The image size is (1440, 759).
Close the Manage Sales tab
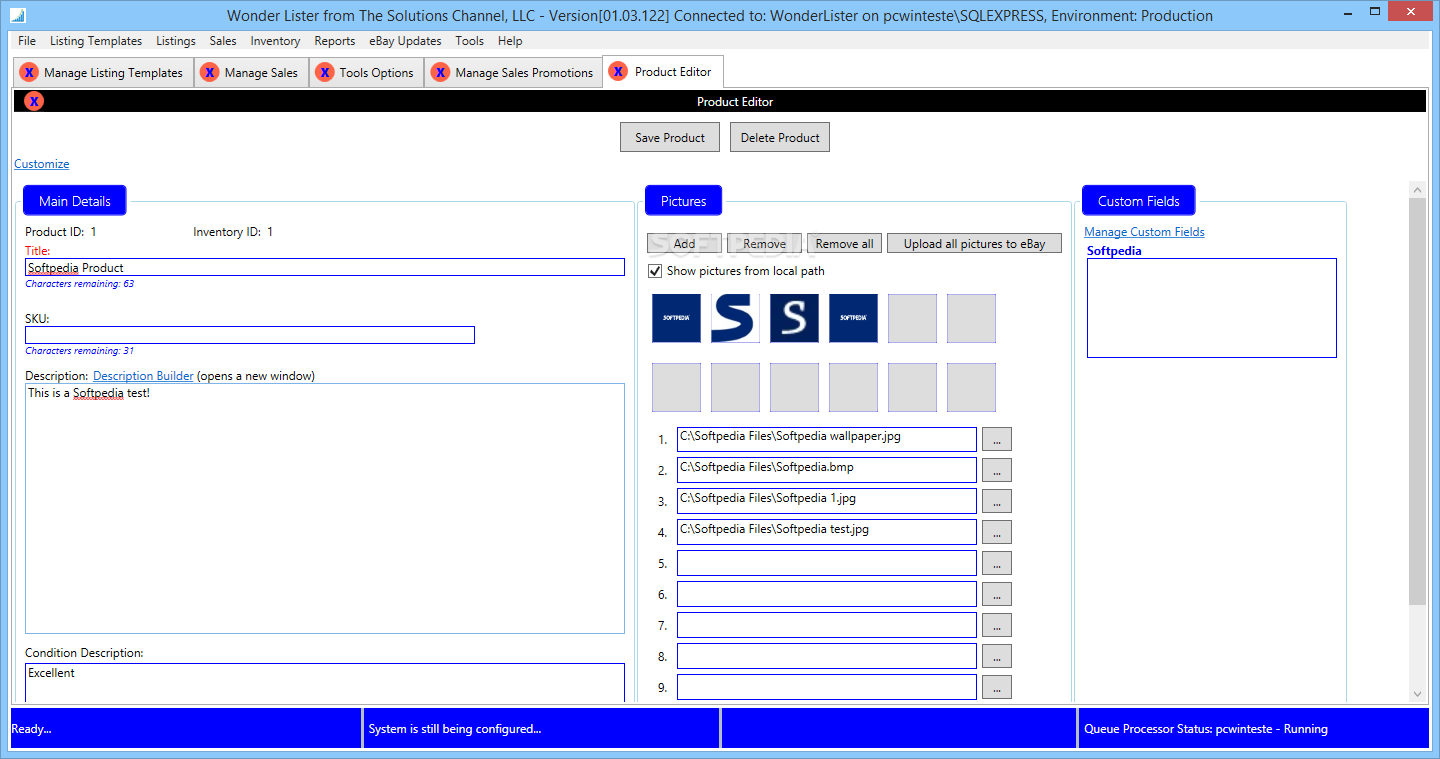point(210,72)
